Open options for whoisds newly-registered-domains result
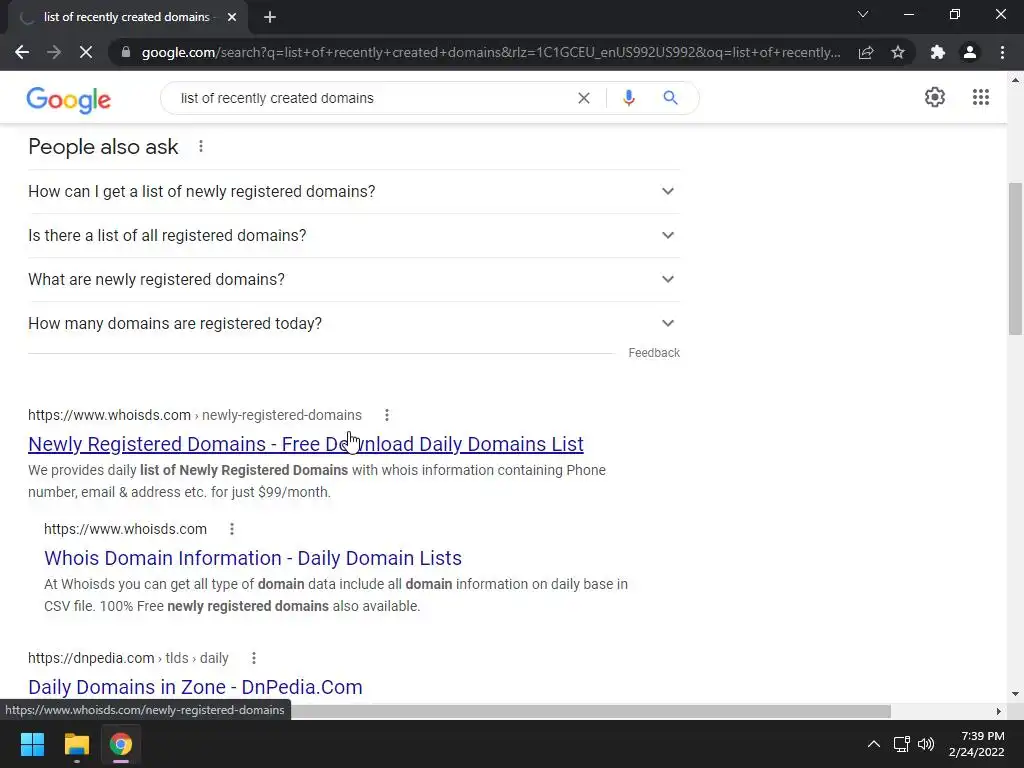The height and width of the screenshot is (768, 1024). 387,415
